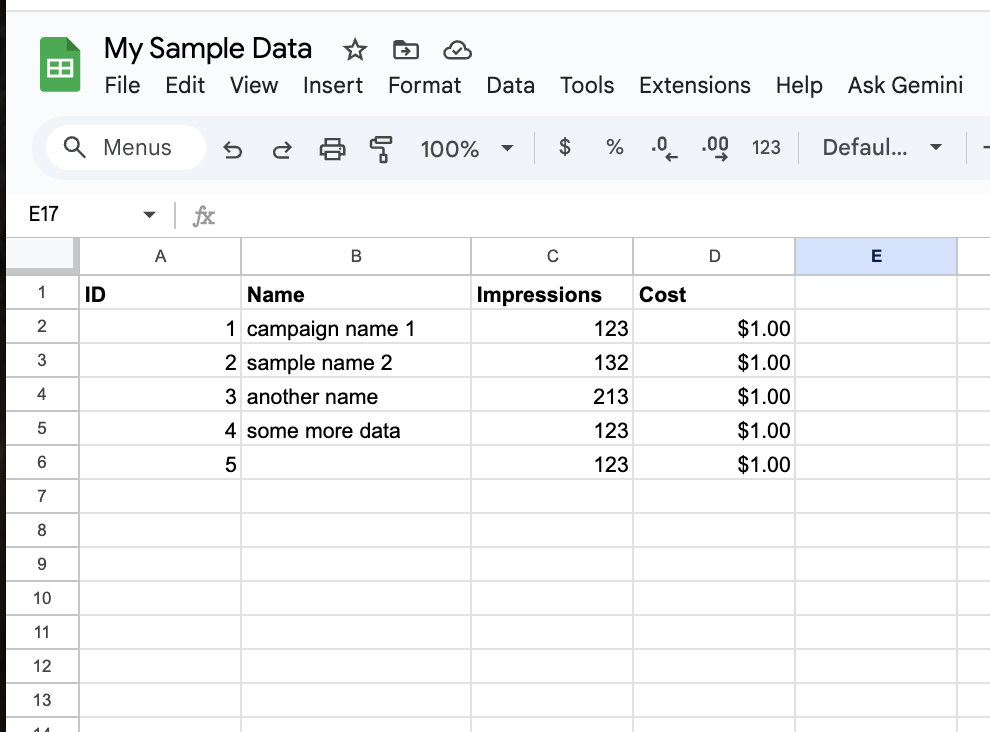Screen dimensions: 990x732
Task: Decrease decimal places
Action: click(664, 149)
